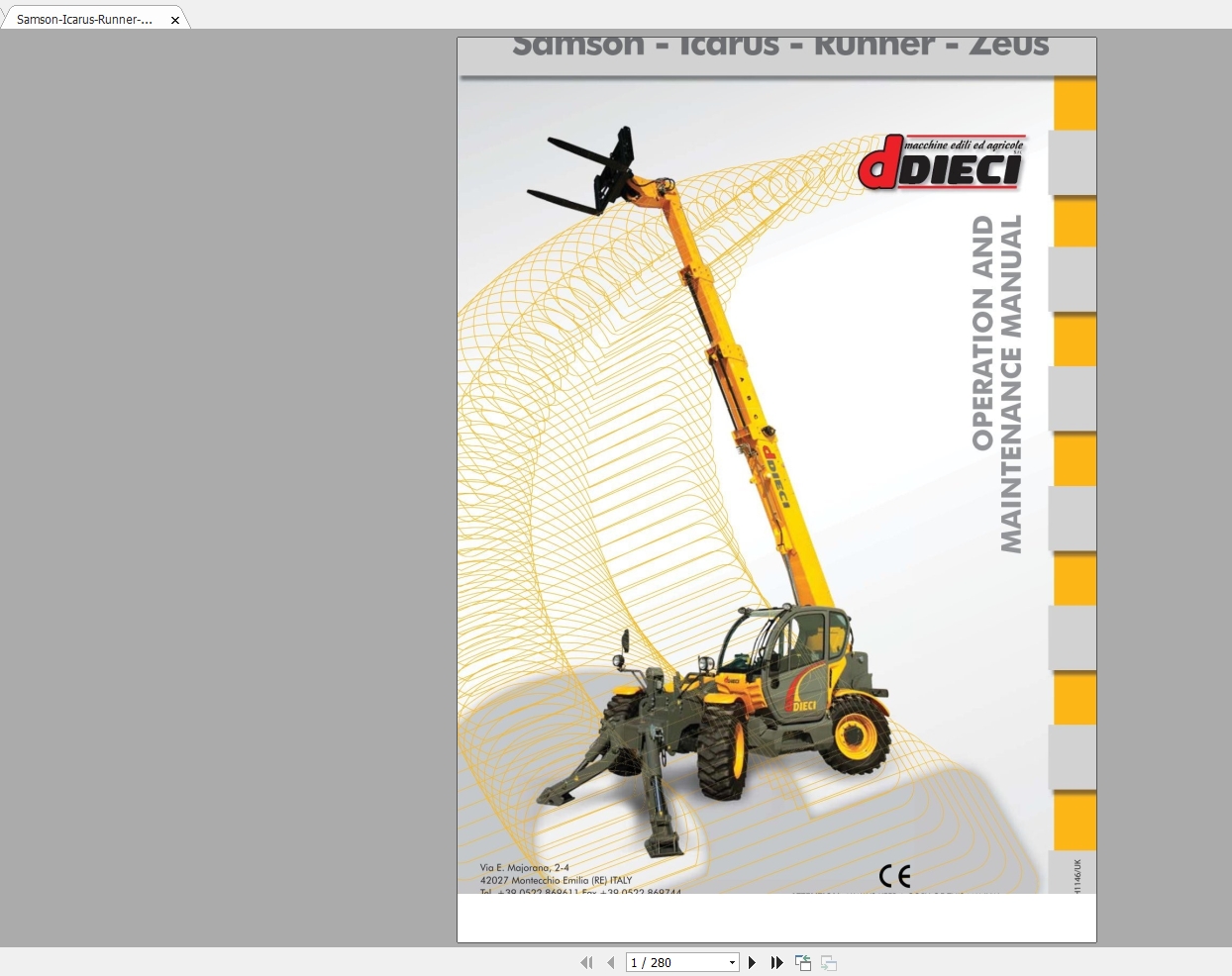This screenshot has width=1232, height=976.
Task: Click the title Samson - Icarus - Runner - Zeus
Action: (x=777, y=44)
